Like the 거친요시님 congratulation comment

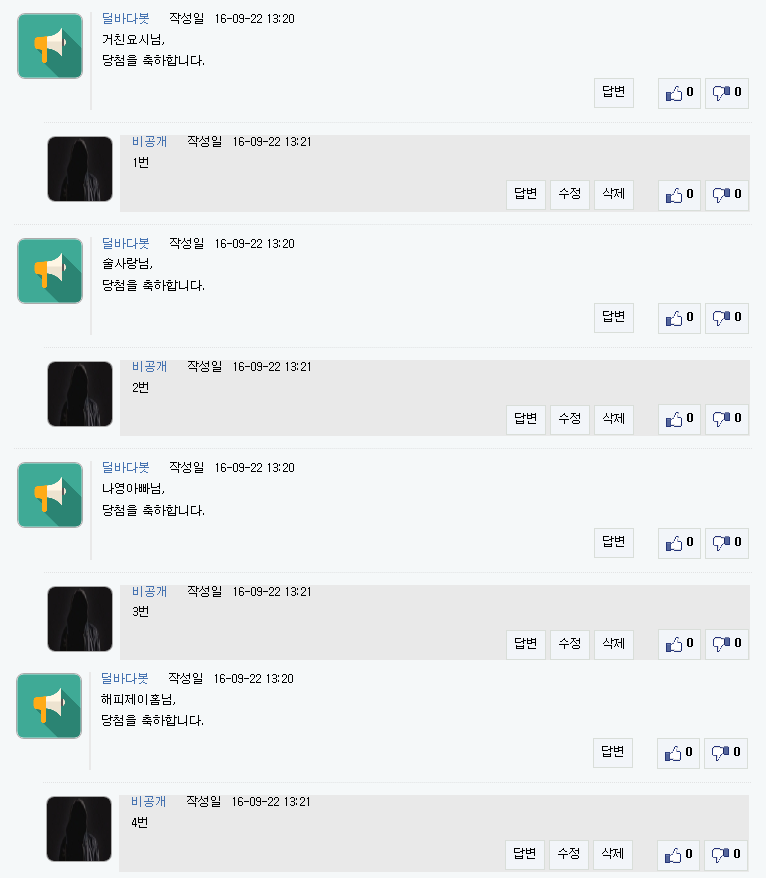click(x=679, y=93)
